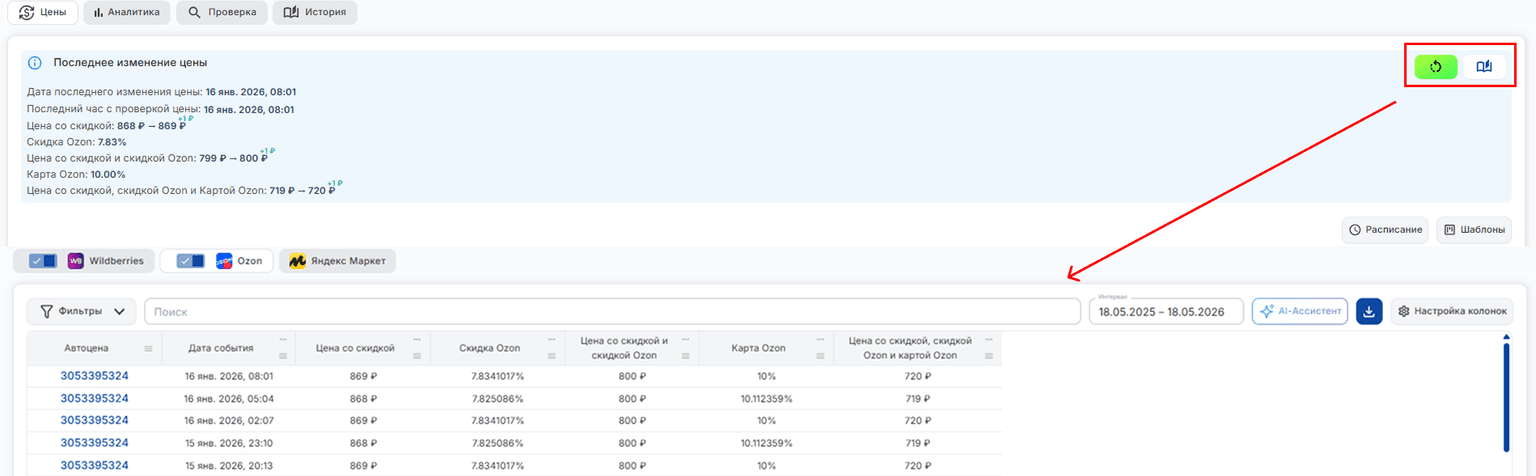Click the info icon beside Последнее изменение цены
This screenshot has width=1536, height=476.
(35, 63)
